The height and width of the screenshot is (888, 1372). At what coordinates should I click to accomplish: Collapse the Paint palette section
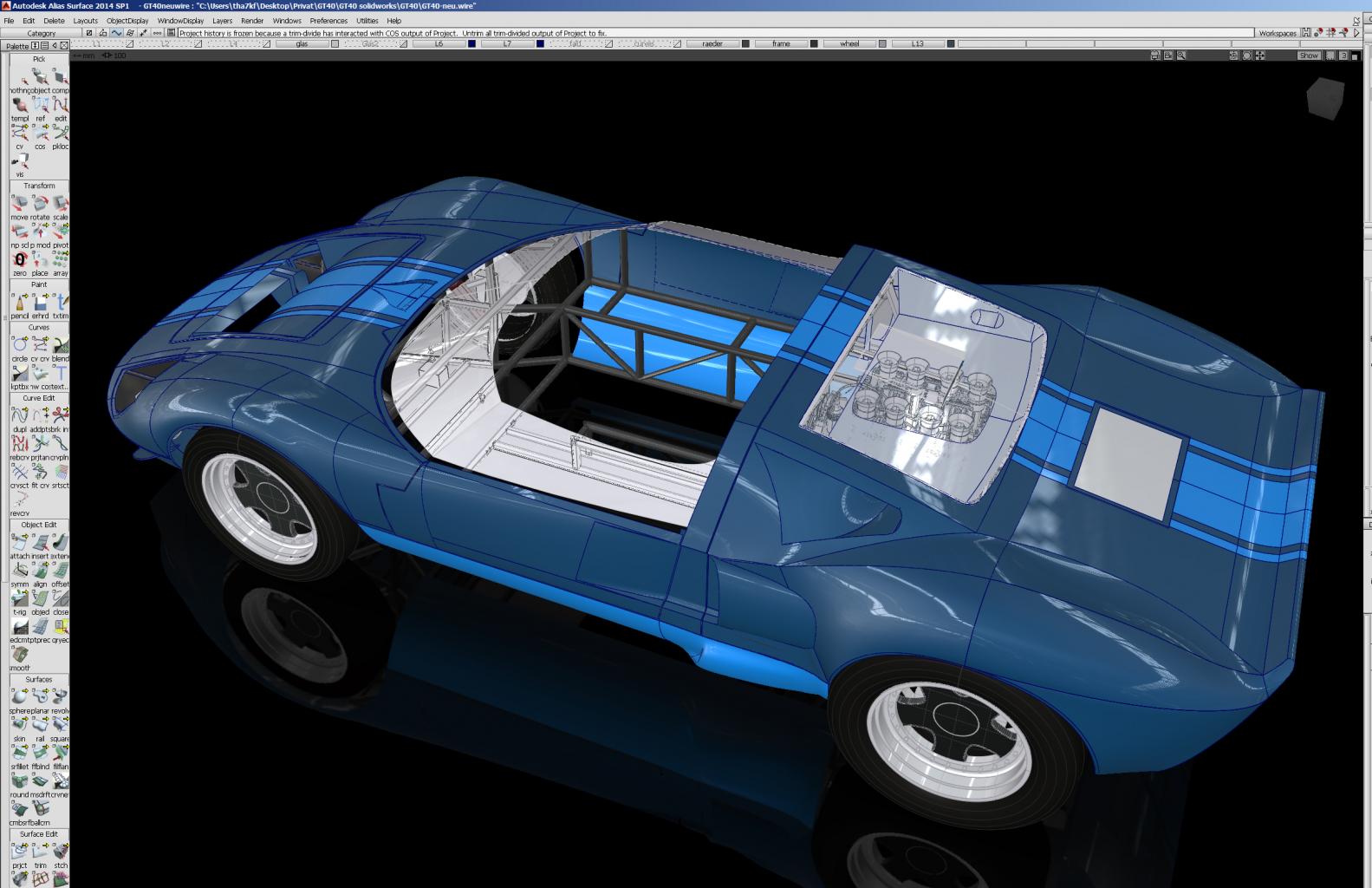39,284
